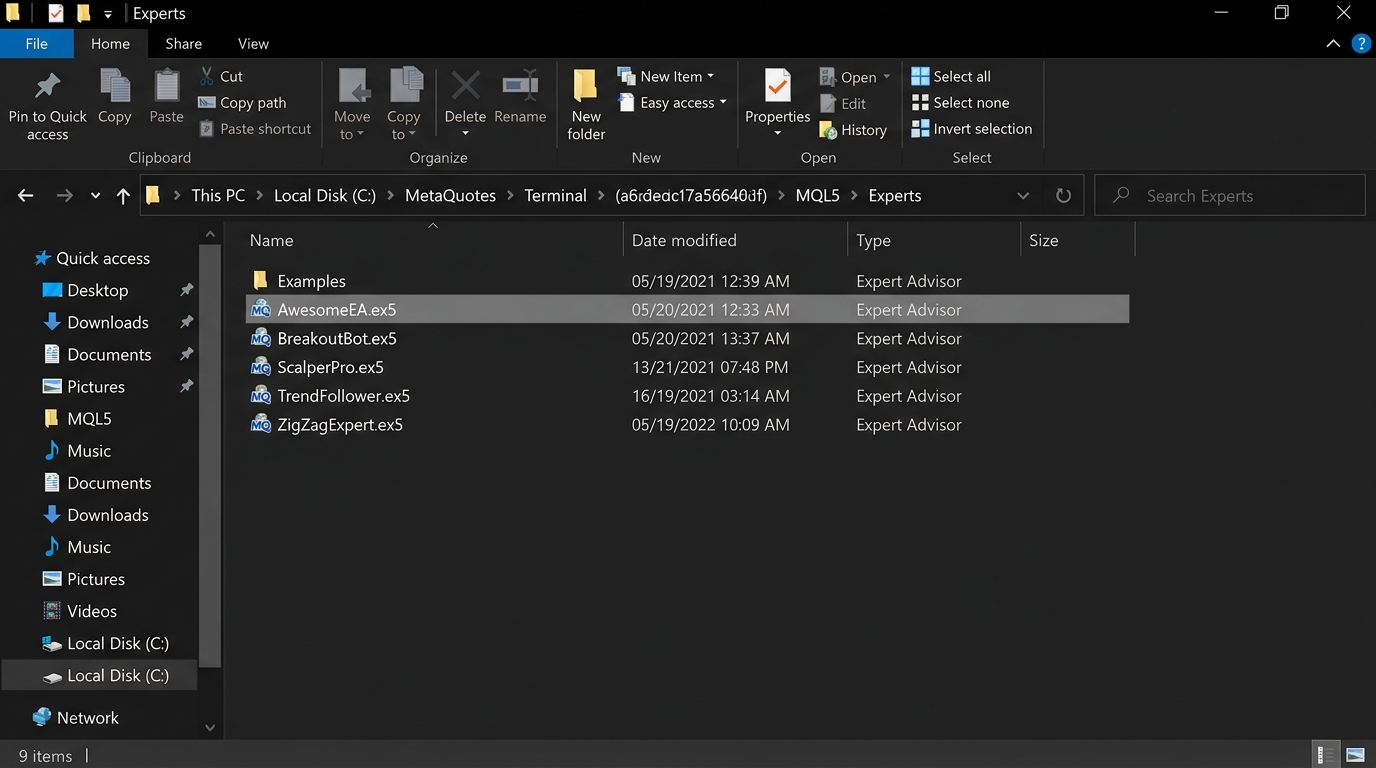
Task: Open the Copy to dropdown
Action: pos(404,106)
